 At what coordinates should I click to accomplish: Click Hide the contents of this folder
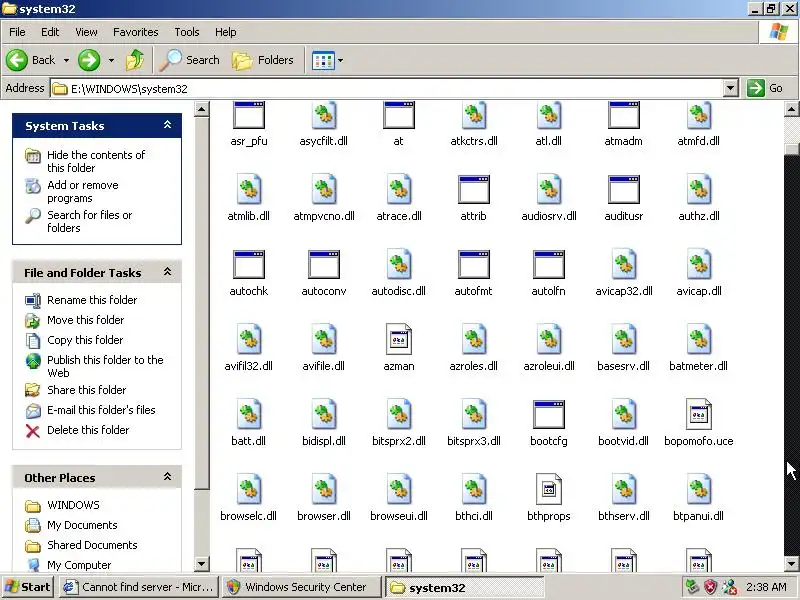96,161
